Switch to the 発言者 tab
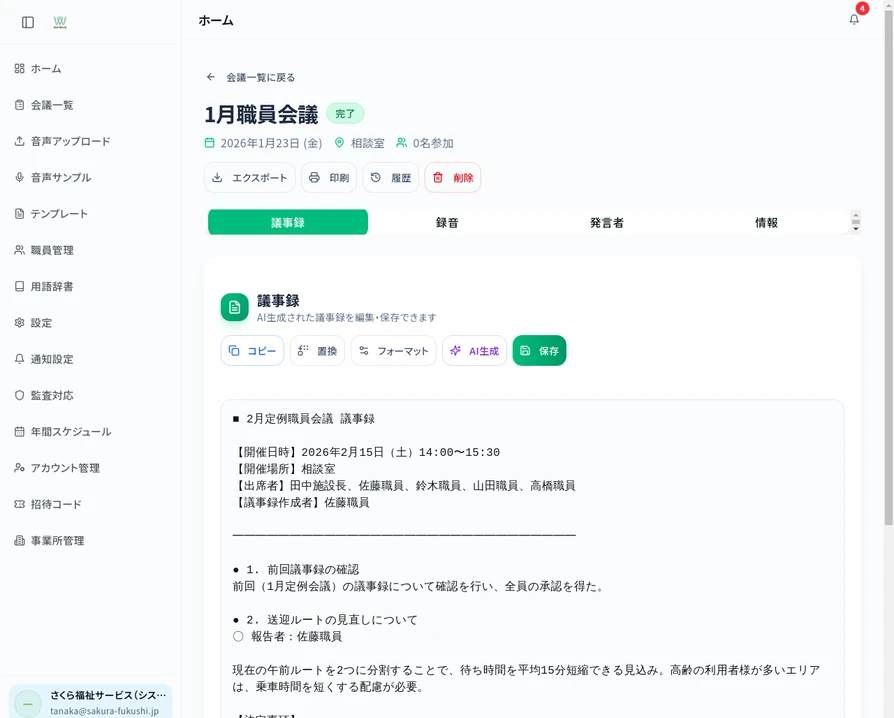894x718 pixels. point(607,222)
